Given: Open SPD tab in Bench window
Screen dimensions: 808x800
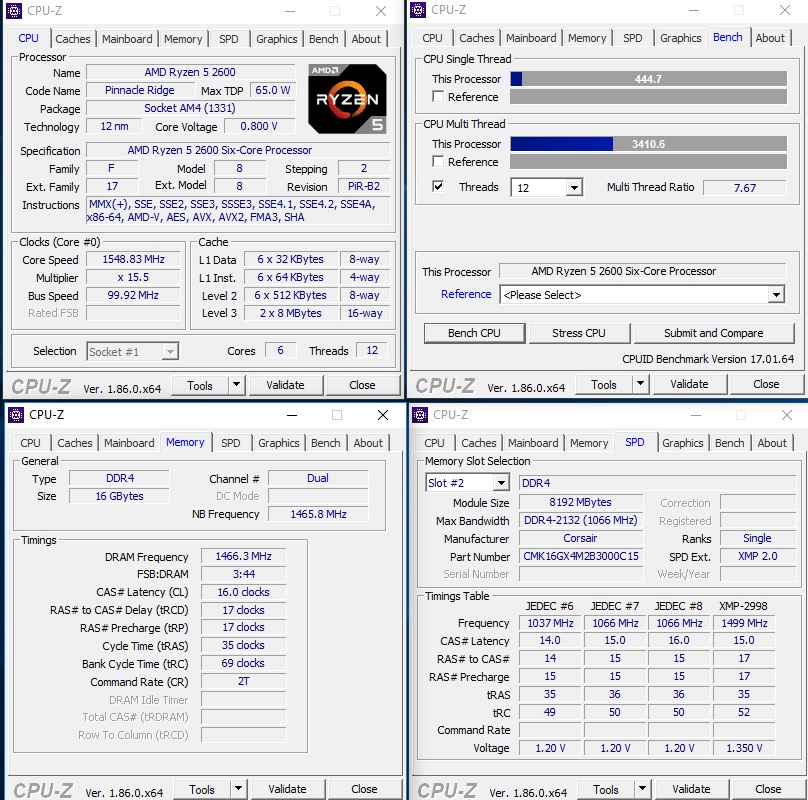Looking at the screenshot, I should [x=632, y=38].
